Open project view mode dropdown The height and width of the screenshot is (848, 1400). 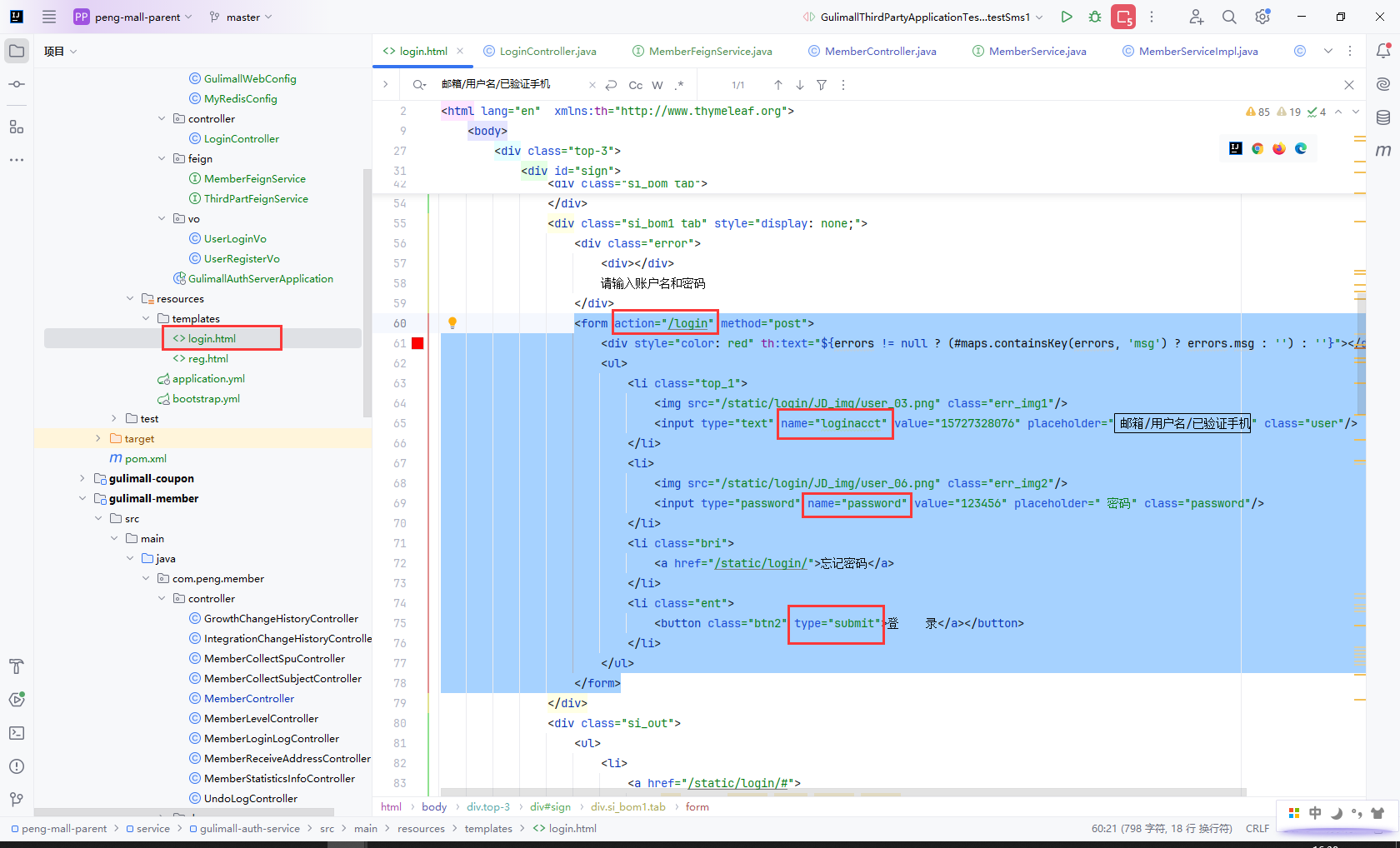tap(61, 51)
